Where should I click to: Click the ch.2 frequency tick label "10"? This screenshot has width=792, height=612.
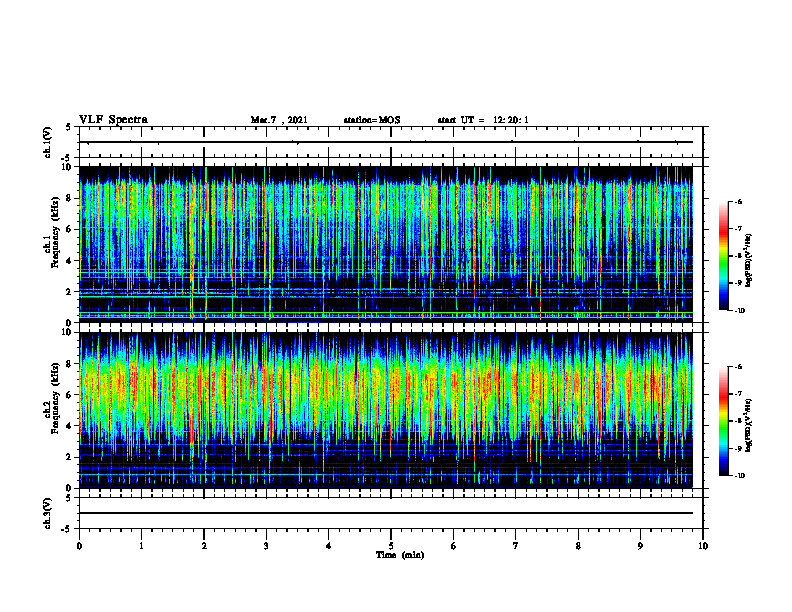[x=67, y=332]
